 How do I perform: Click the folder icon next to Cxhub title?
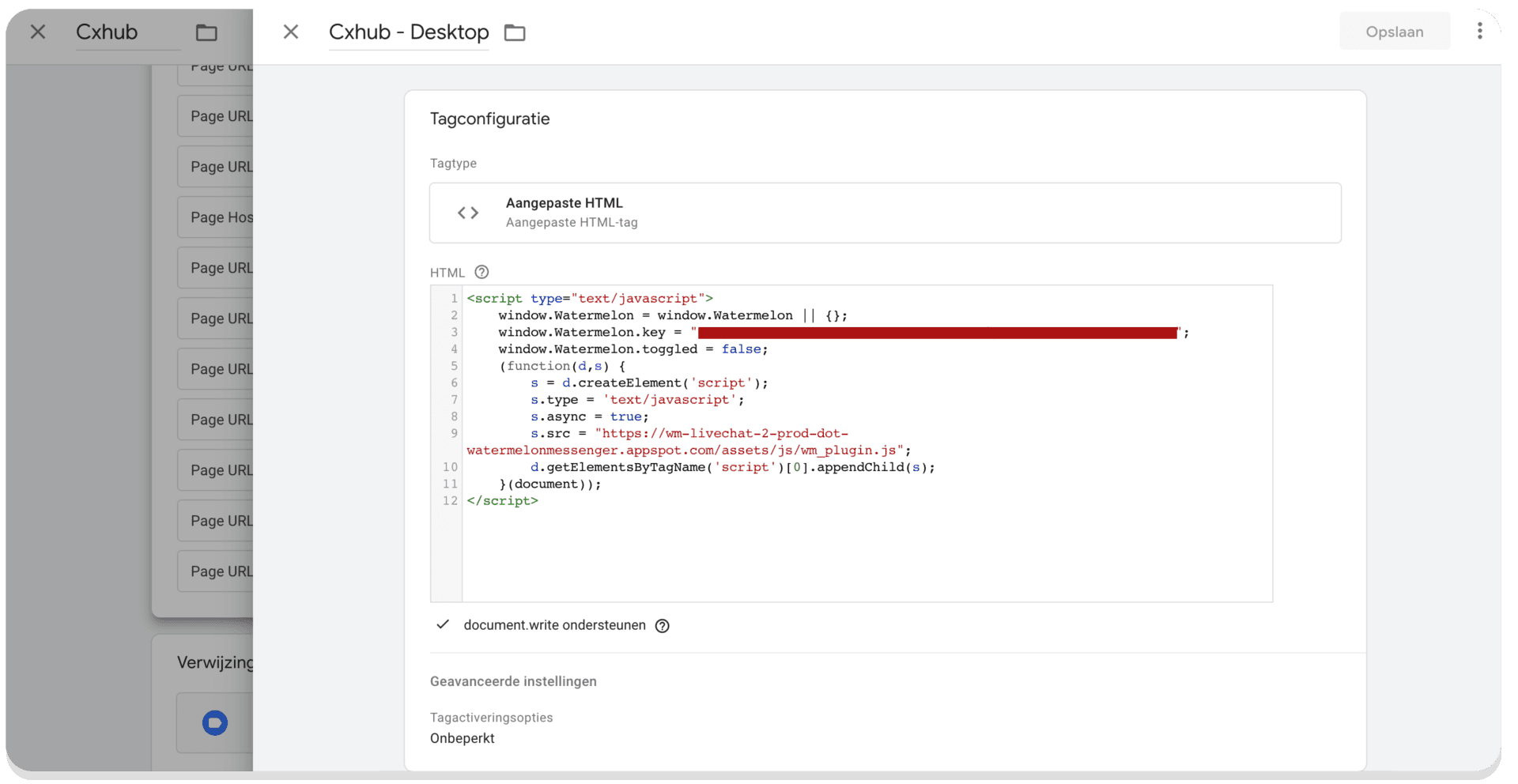click(206, 32)
